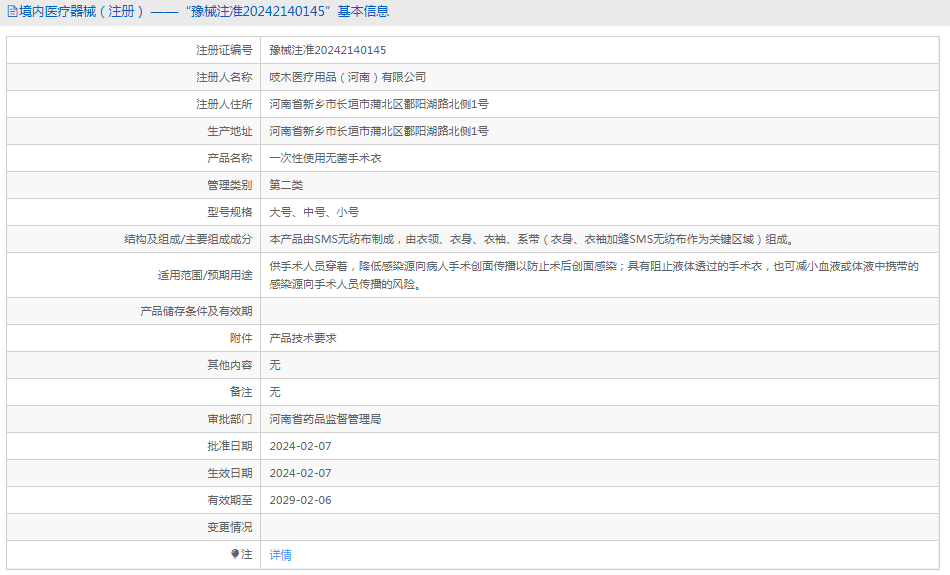This screenshot has height=575, width=950.
Task: Select approving authority 河南省药品监督管理局
Action: coord(325,419)
